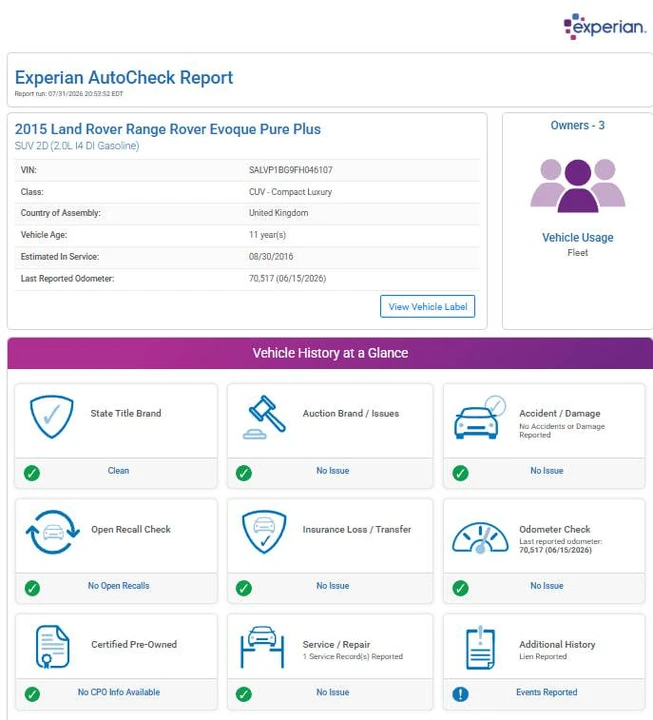The width and height of the screenshot is (653, 720).
Task: Click the SUV 2D engine description subtitle
Action: click(x=77, y=146)
